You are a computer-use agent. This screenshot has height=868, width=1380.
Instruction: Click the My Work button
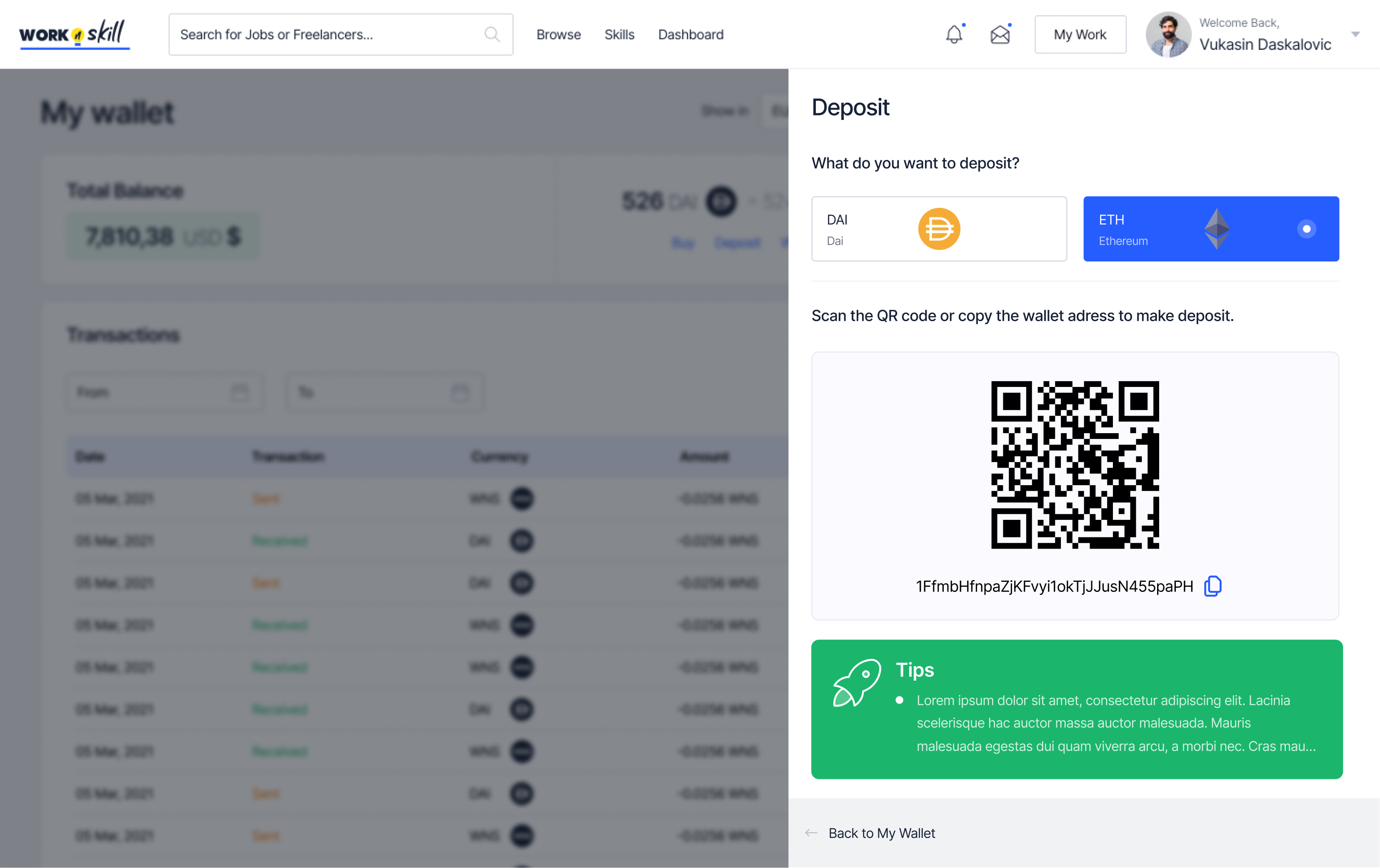(x=1080, y=35)
